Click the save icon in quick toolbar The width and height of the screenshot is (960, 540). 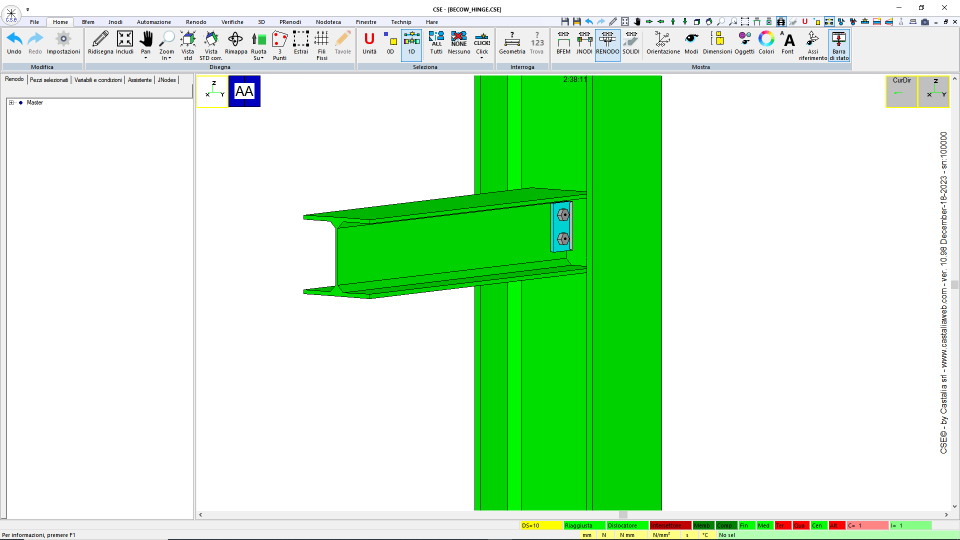pyautogui.click(x=564, y=21)
